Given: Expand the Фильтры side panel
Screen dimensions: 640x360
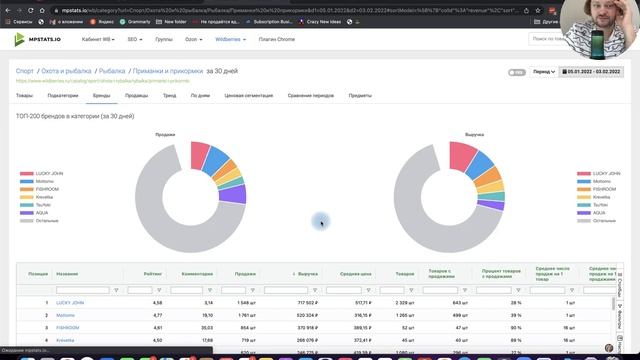Looking at the screenshot, I should tap(620, 317).
